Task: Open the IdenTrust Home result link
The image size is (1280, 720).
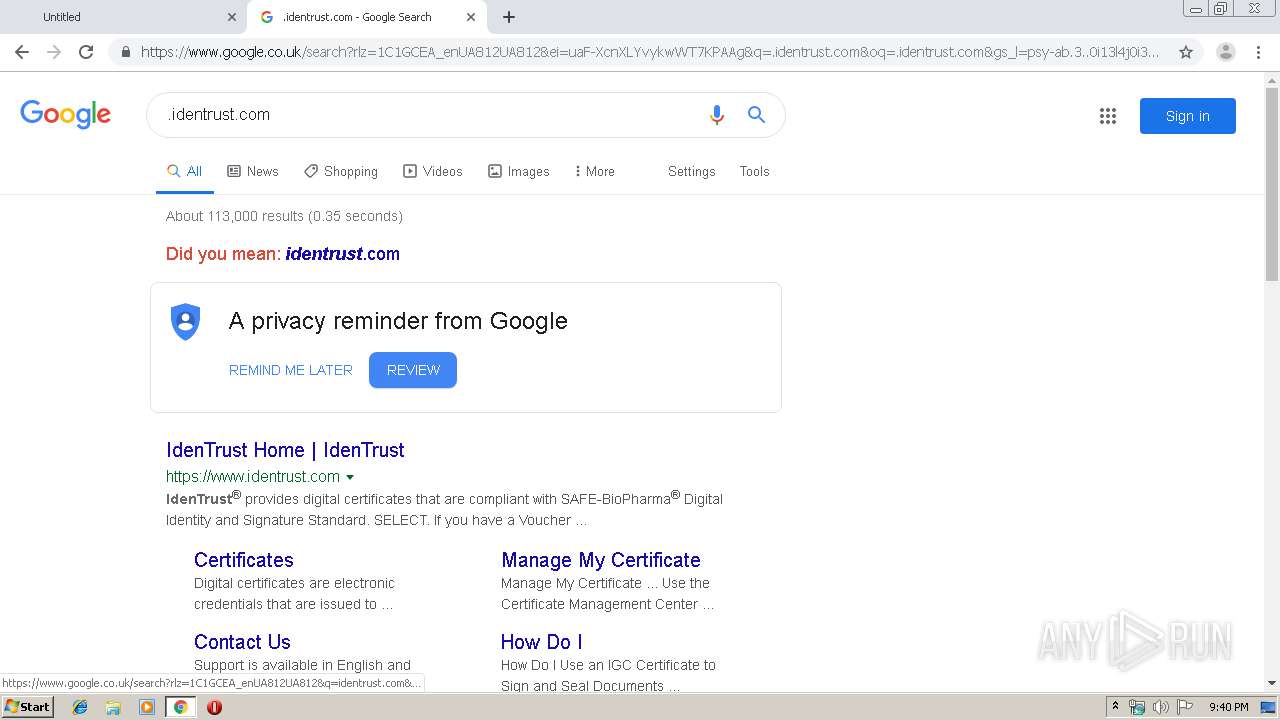Action: pos(285,450)
